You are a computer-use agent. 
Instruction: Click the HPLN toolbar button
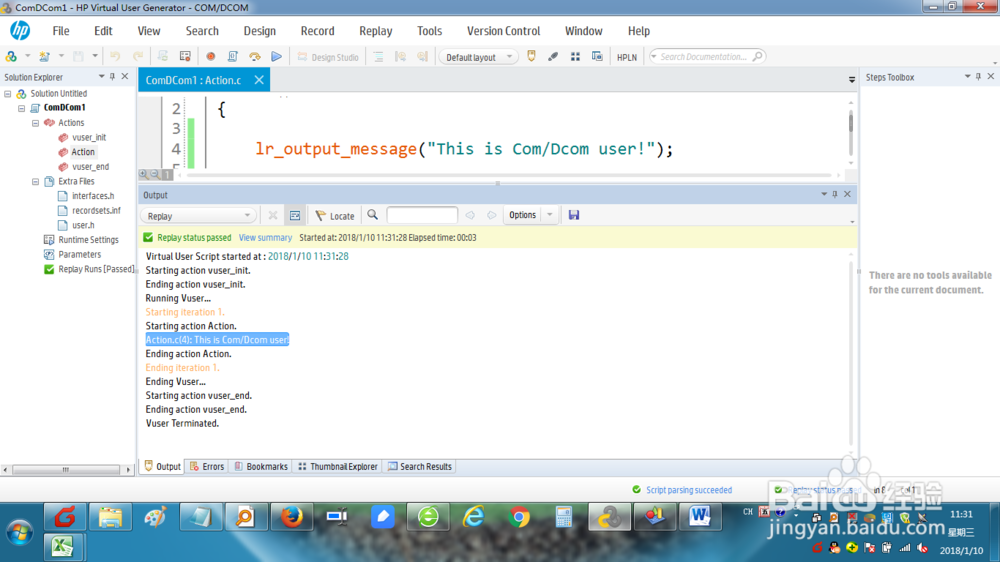[x=627, y=57]
